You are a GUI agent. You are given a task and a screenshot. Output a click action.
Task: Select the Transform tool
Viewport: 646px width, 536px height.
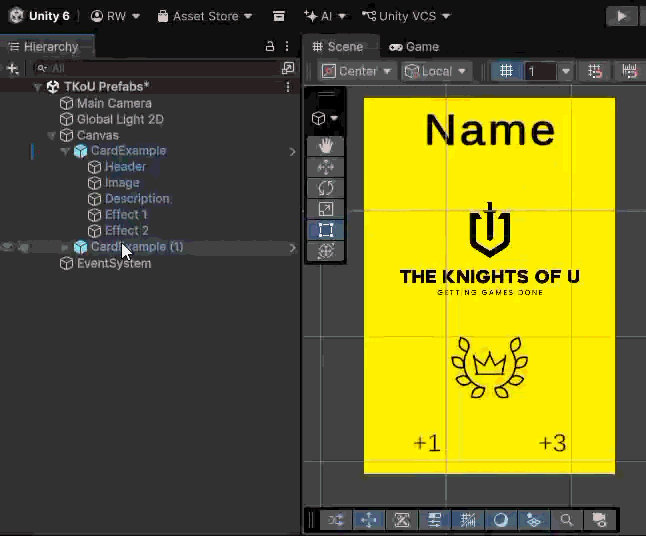pyautogui.click(x=325, y=251)
